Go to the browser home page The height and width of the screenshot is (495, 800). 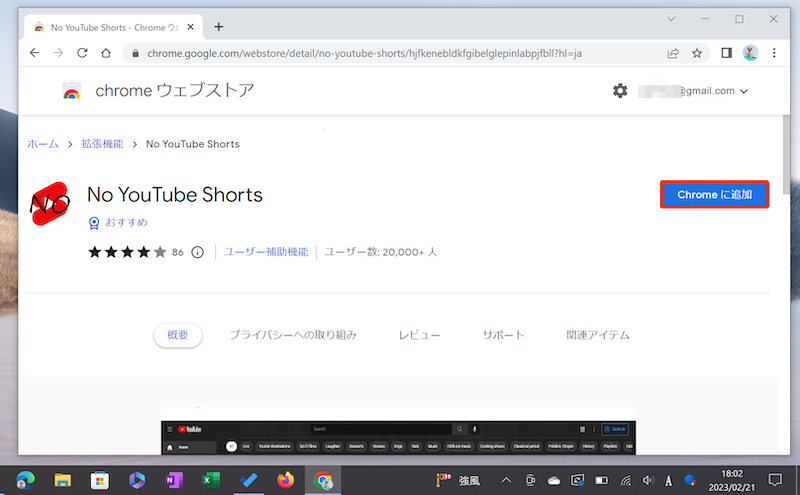pos(105,53)
